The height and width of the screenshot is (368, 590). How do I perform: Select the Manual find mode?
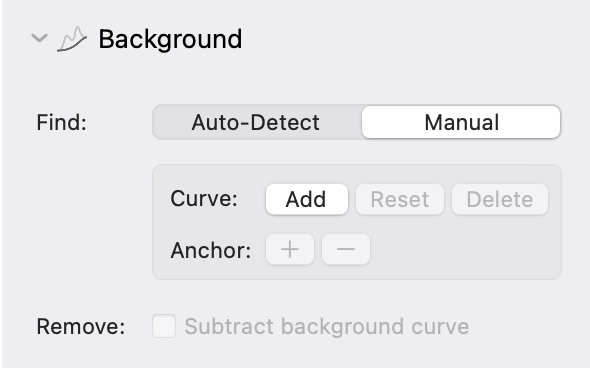(461, 122)
